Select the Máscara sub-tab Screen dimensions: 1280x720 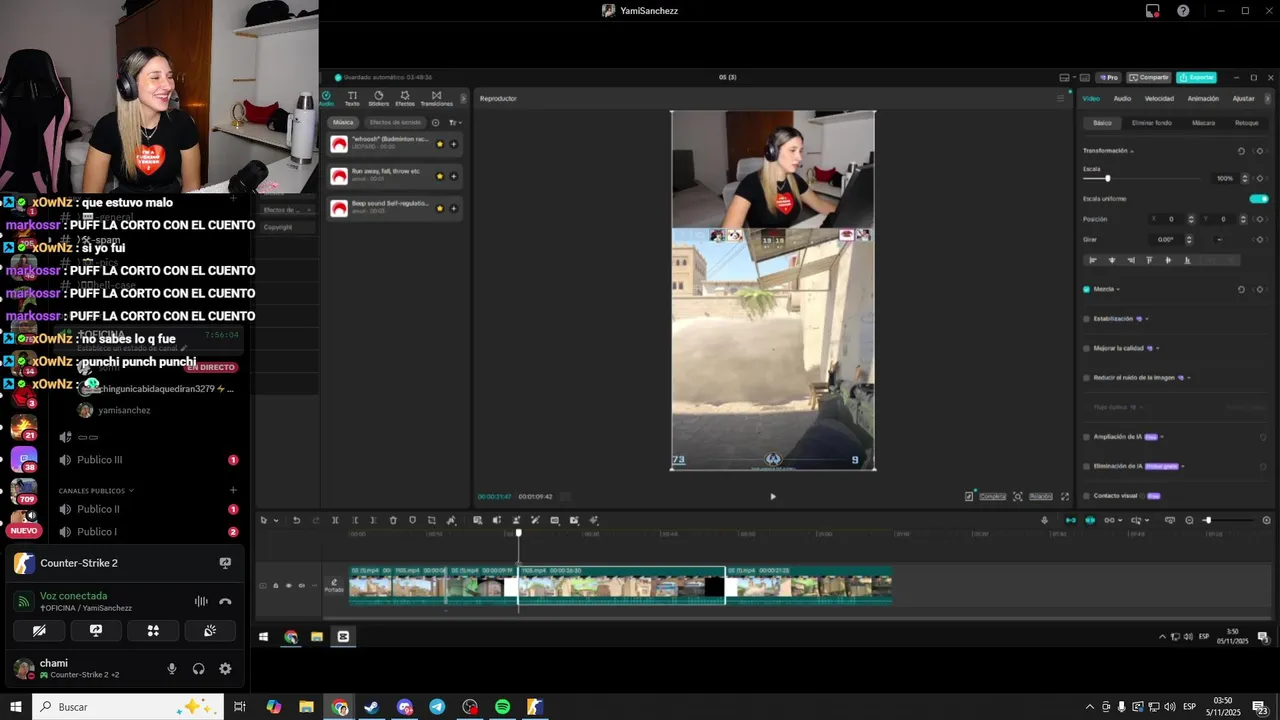tap(1203, 123)
